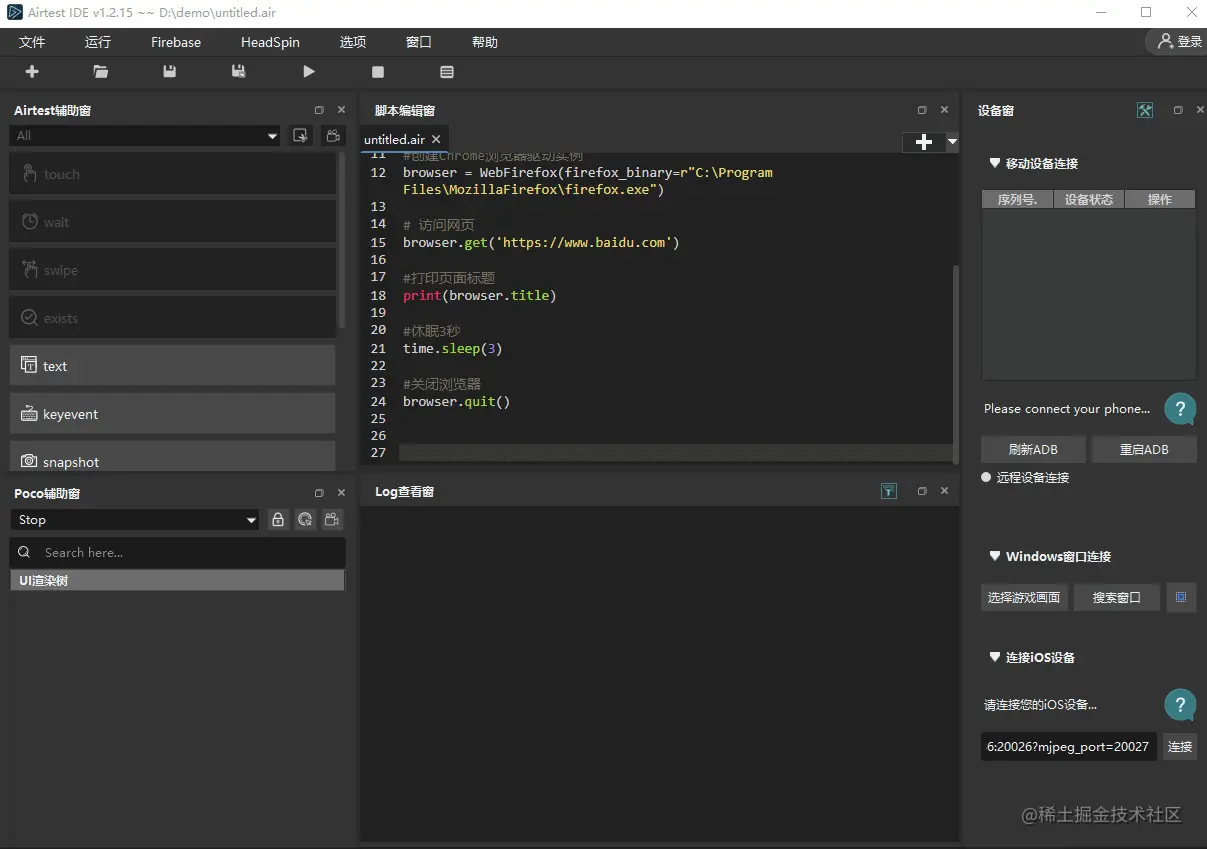
Task: Float the 设备窗 panel
Action: pyautogui.click(x=1178, y=110)
